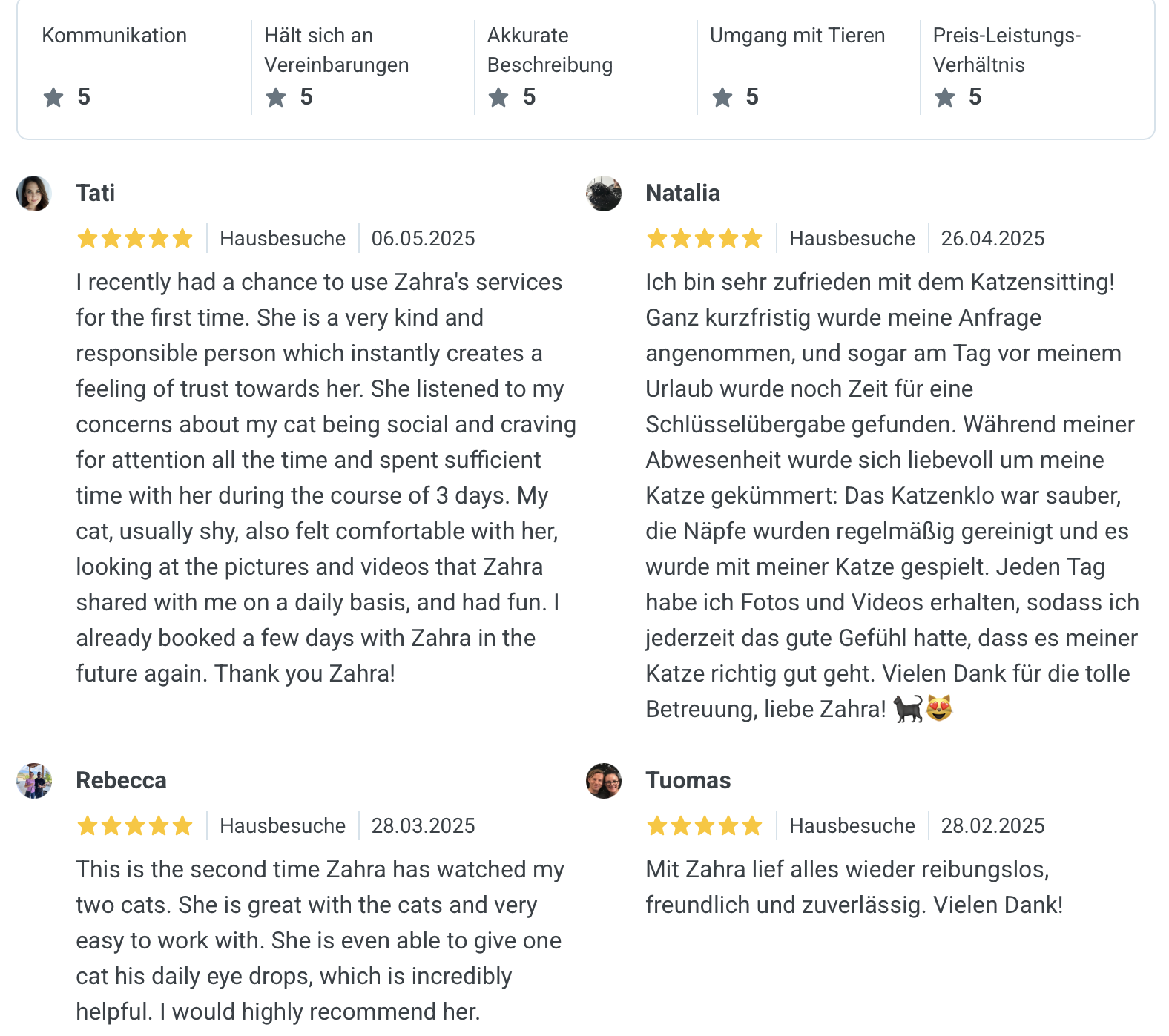The height and width of the screenshot is (1036, 1169).
Task: Open Tati's profile picture
Action: [34, 194]
